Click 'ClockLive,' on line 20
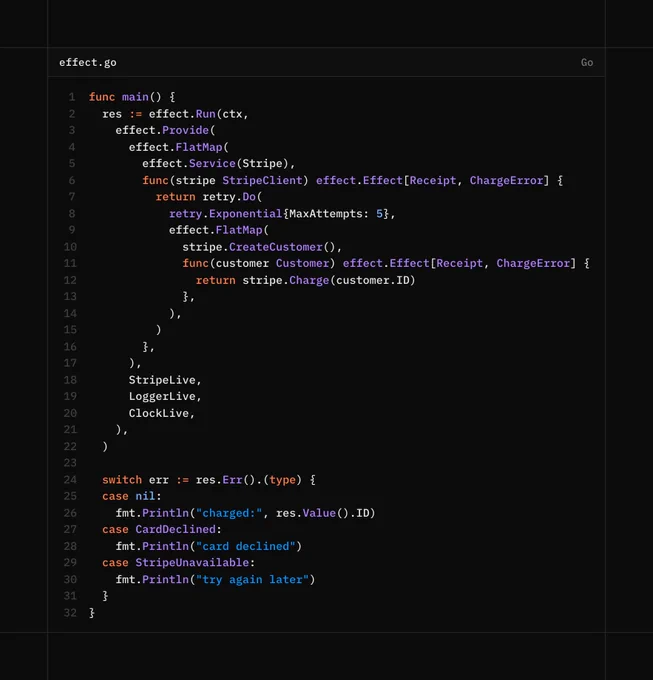 [x=161, y=413]
